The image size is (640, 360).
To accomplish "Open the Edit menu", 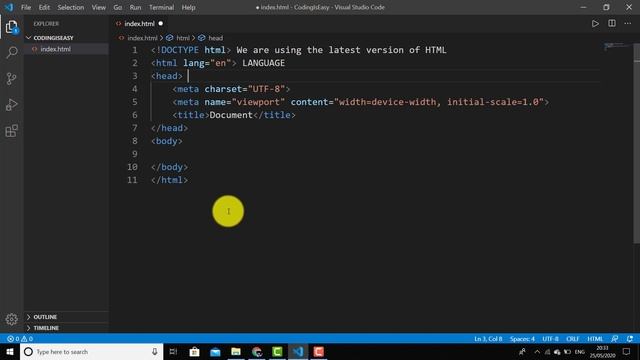I will tap(44, 7).
